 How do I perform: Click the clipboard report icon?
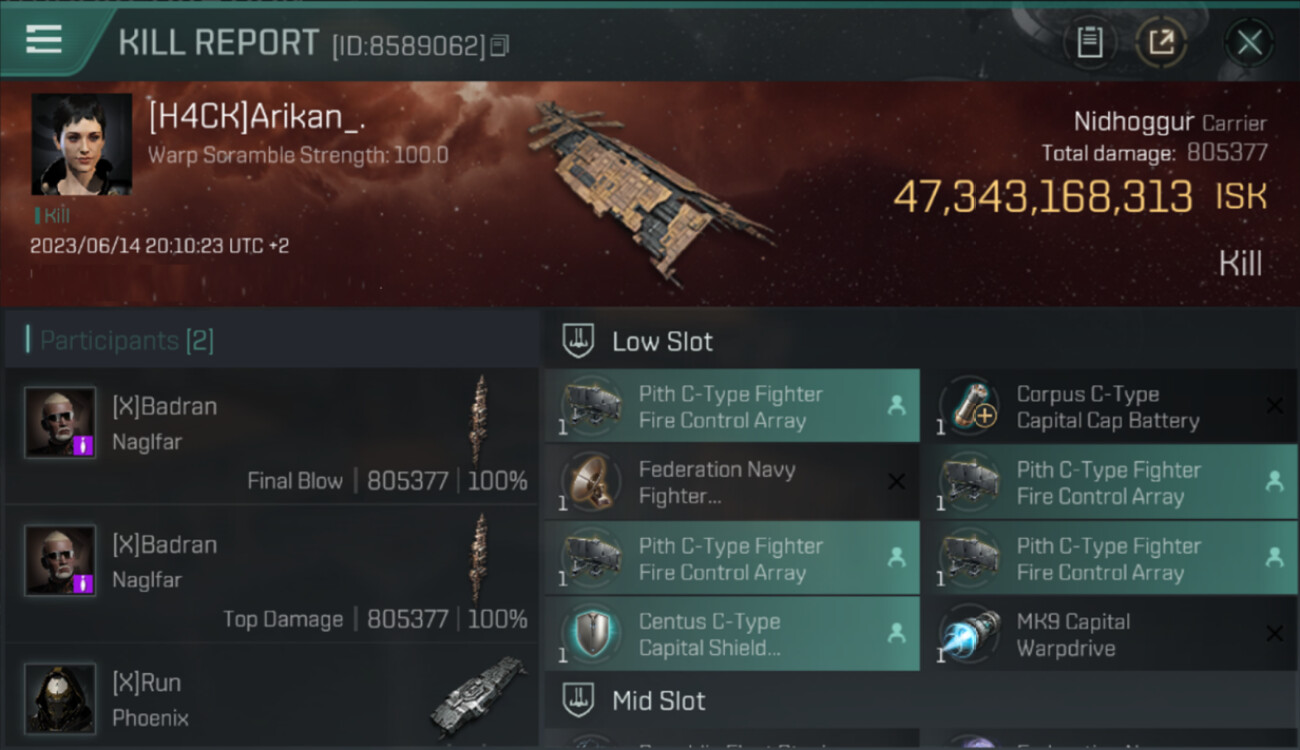click(x=1089, y=42)
